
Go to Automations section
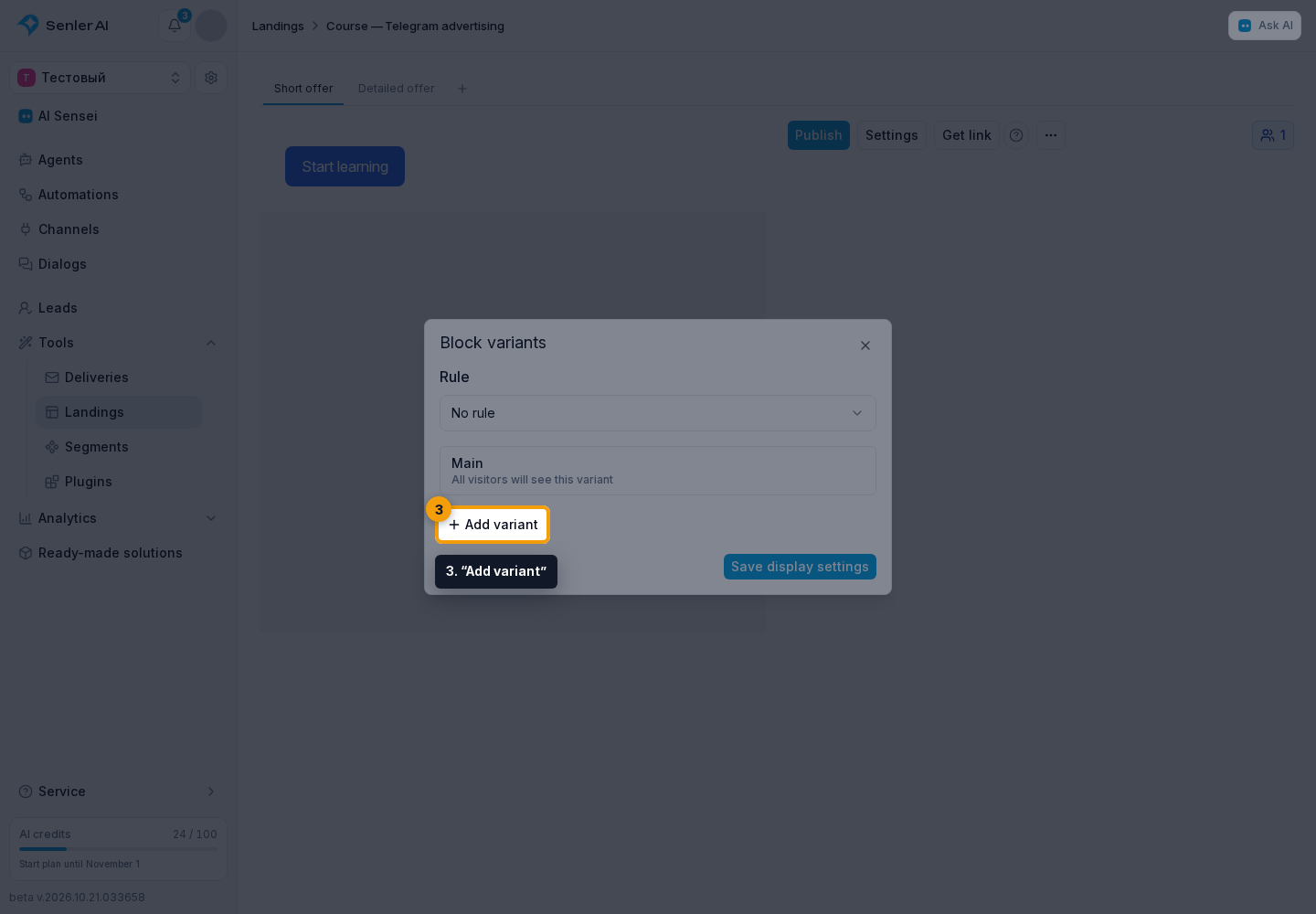click(119, 195)
